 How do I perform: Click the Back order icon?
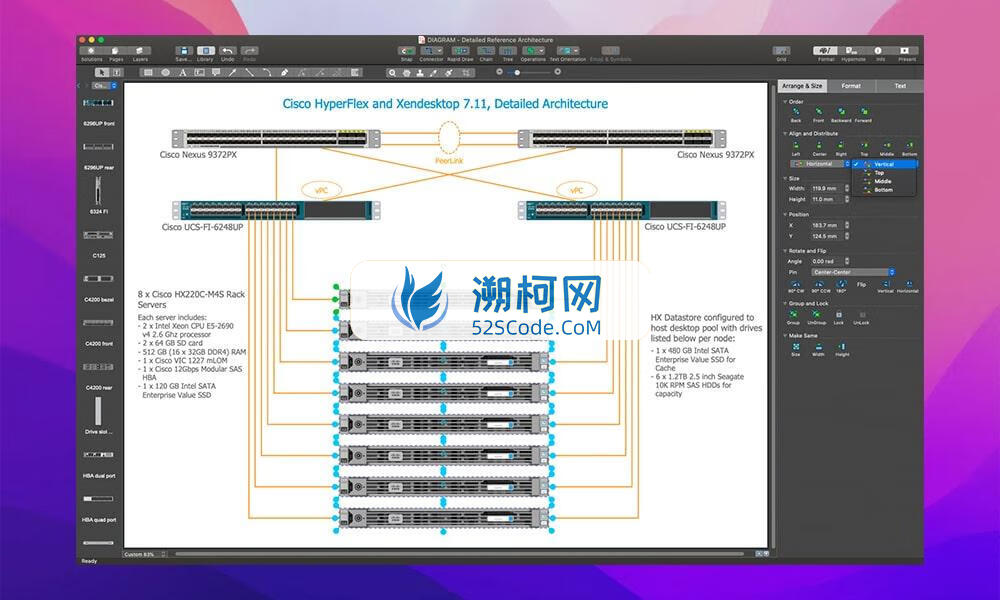(796, 112)
